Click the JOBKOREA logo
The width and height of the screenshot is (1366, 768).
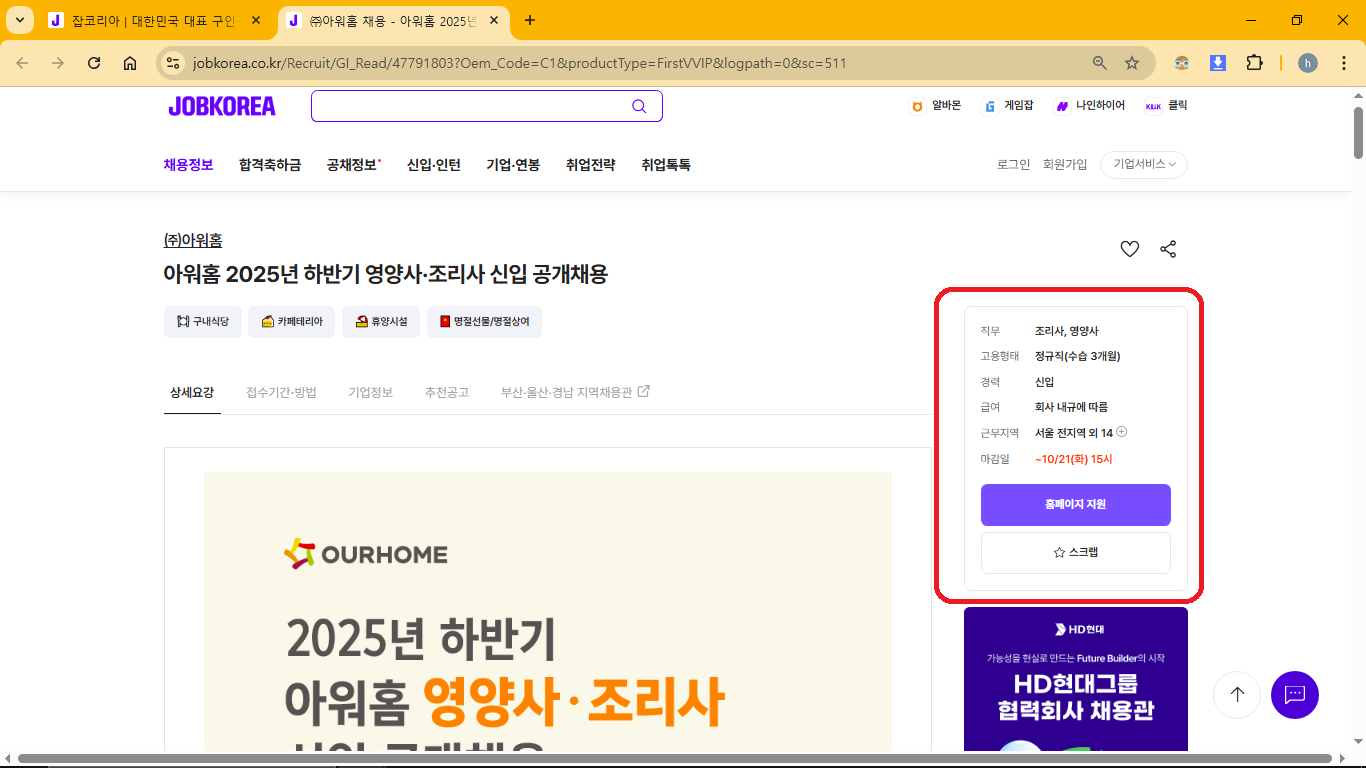tap(222, 107)
